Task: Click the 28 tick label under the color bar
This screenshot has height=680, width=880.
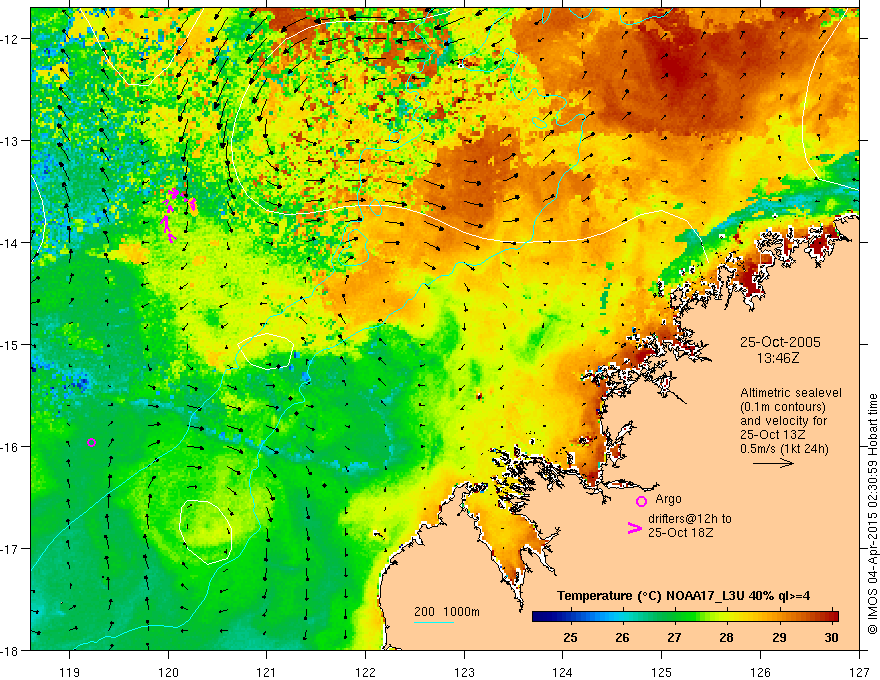Action: (726, 637)
